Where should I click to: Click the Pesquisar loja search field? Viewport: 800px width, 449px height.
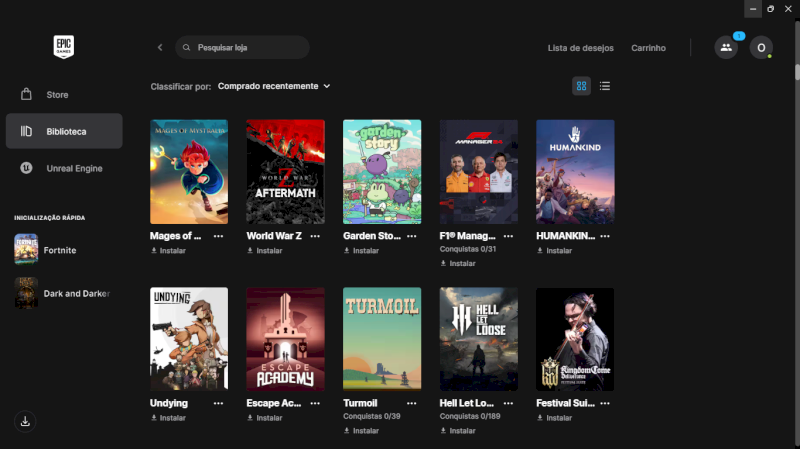242,47
